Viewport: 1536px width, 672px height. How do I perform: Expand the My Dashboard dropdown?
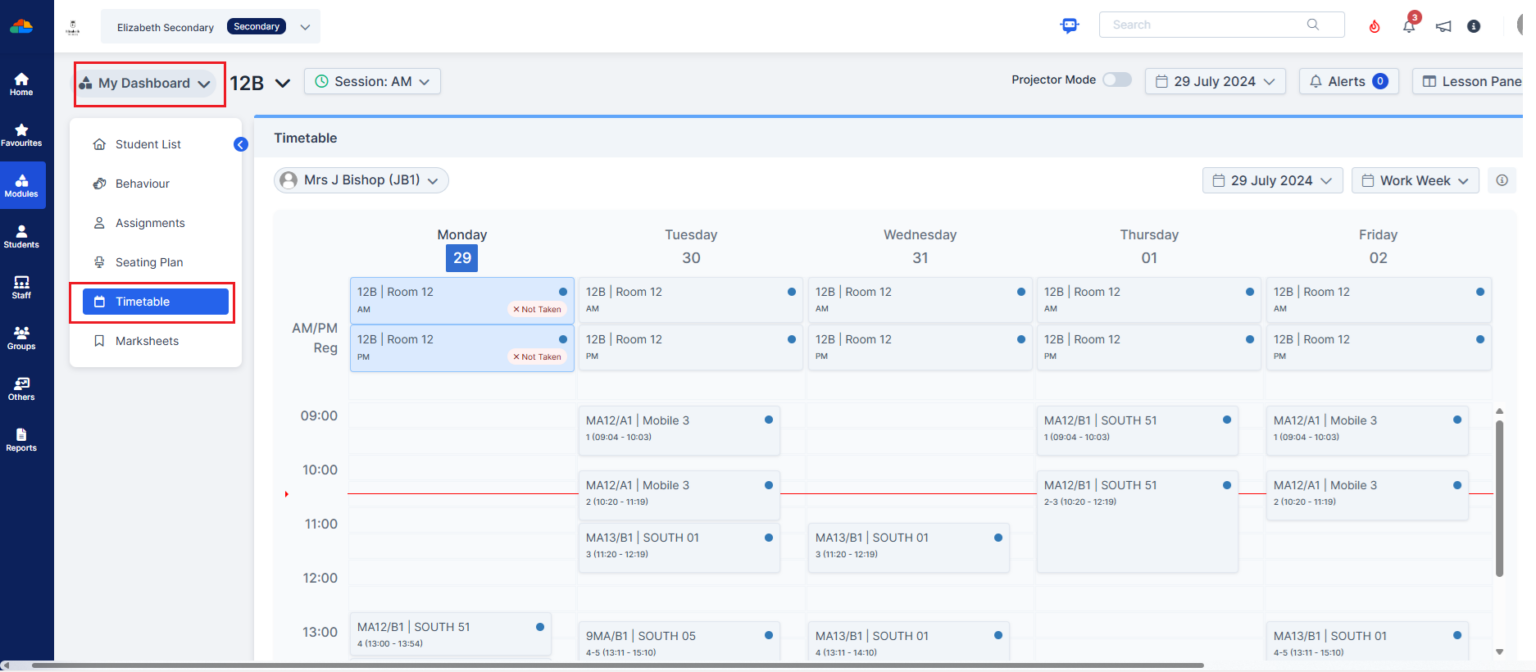(x=148, y=84)
